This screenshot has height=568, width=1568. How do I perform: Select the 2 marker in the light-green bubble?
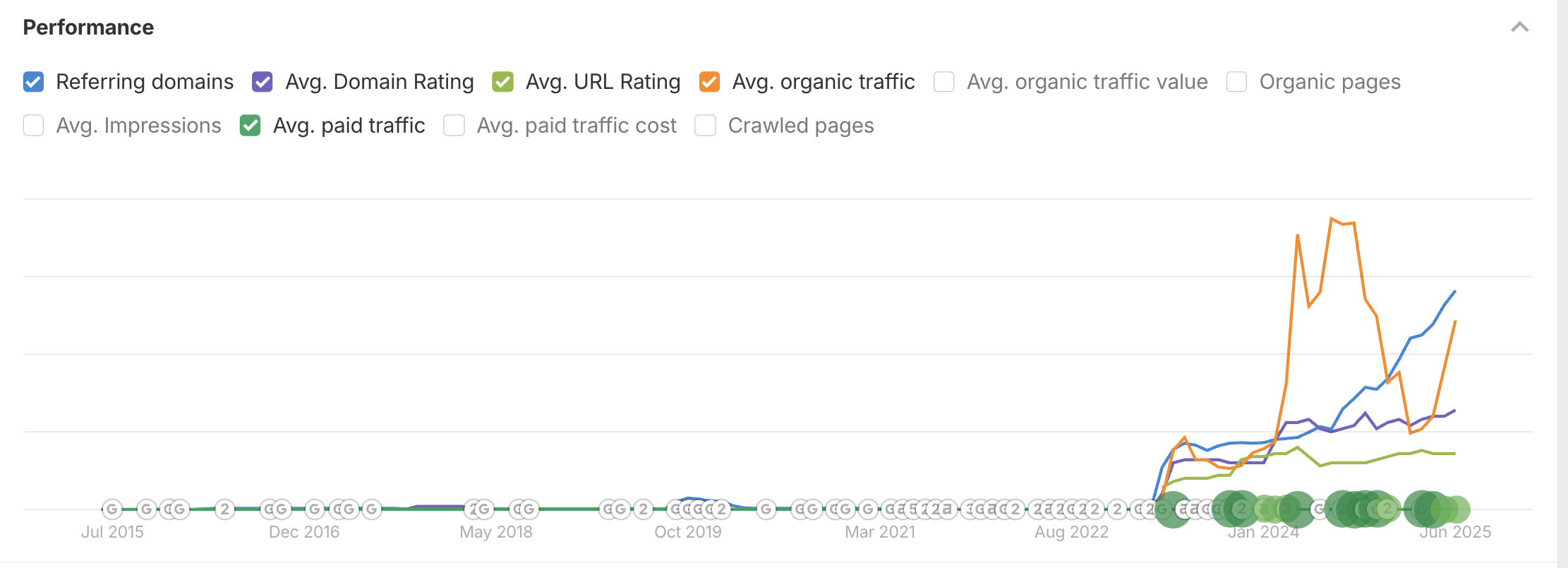tap(1387, 509)
